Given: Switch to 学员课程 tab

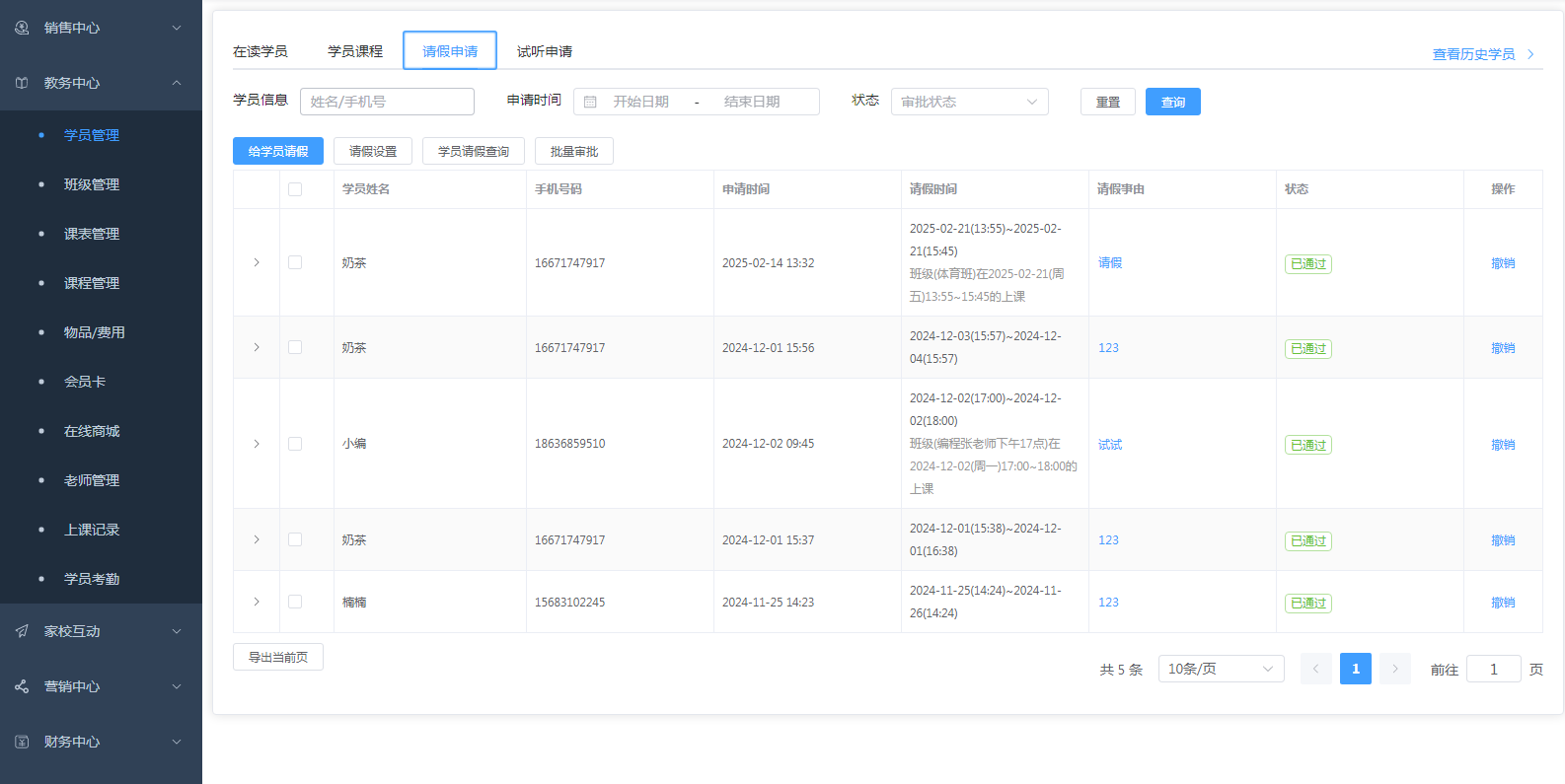Looking at the screenshot, I should tap(355, 51).
